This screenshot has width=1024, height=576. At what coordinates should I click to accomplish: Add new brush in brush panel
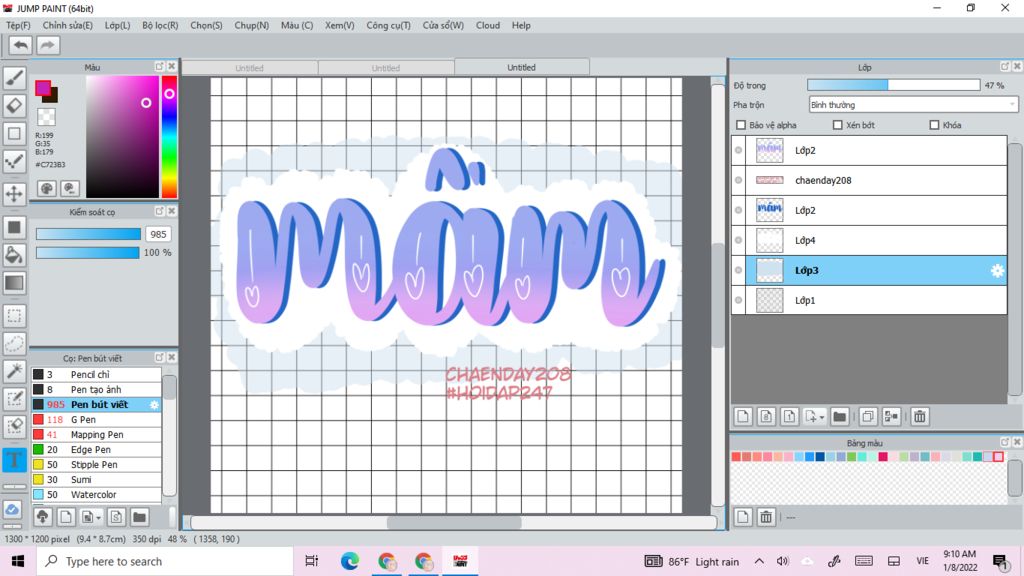pyautogui.click(x=66, y=517)
